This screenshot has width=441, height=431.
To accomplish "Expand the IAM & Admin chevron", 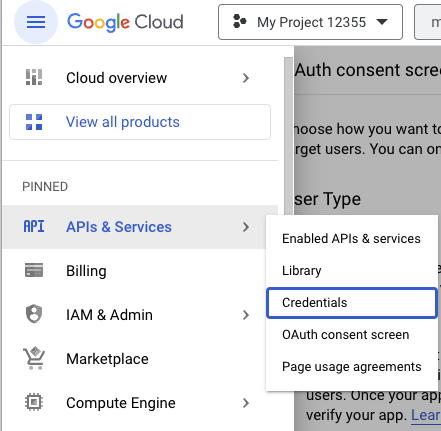I will point(246,315).
